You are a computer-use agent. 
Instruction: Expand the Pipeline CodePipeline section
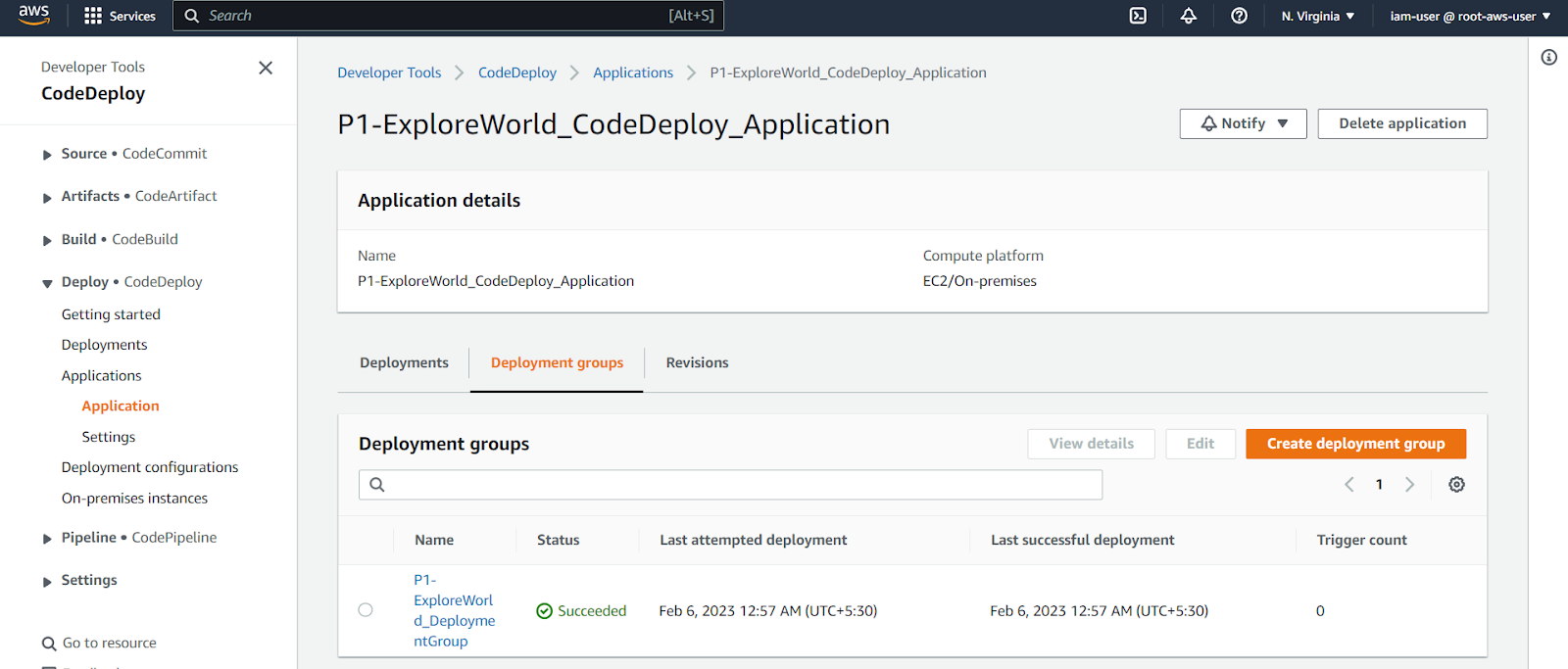click(47, 540)
